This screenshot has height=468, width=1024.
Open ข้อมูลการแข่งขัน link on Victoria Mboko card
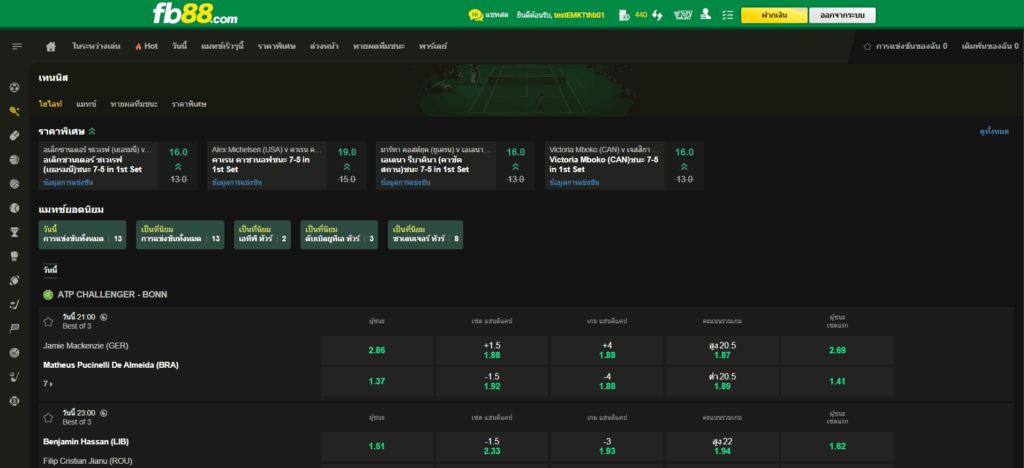(574, 183)
